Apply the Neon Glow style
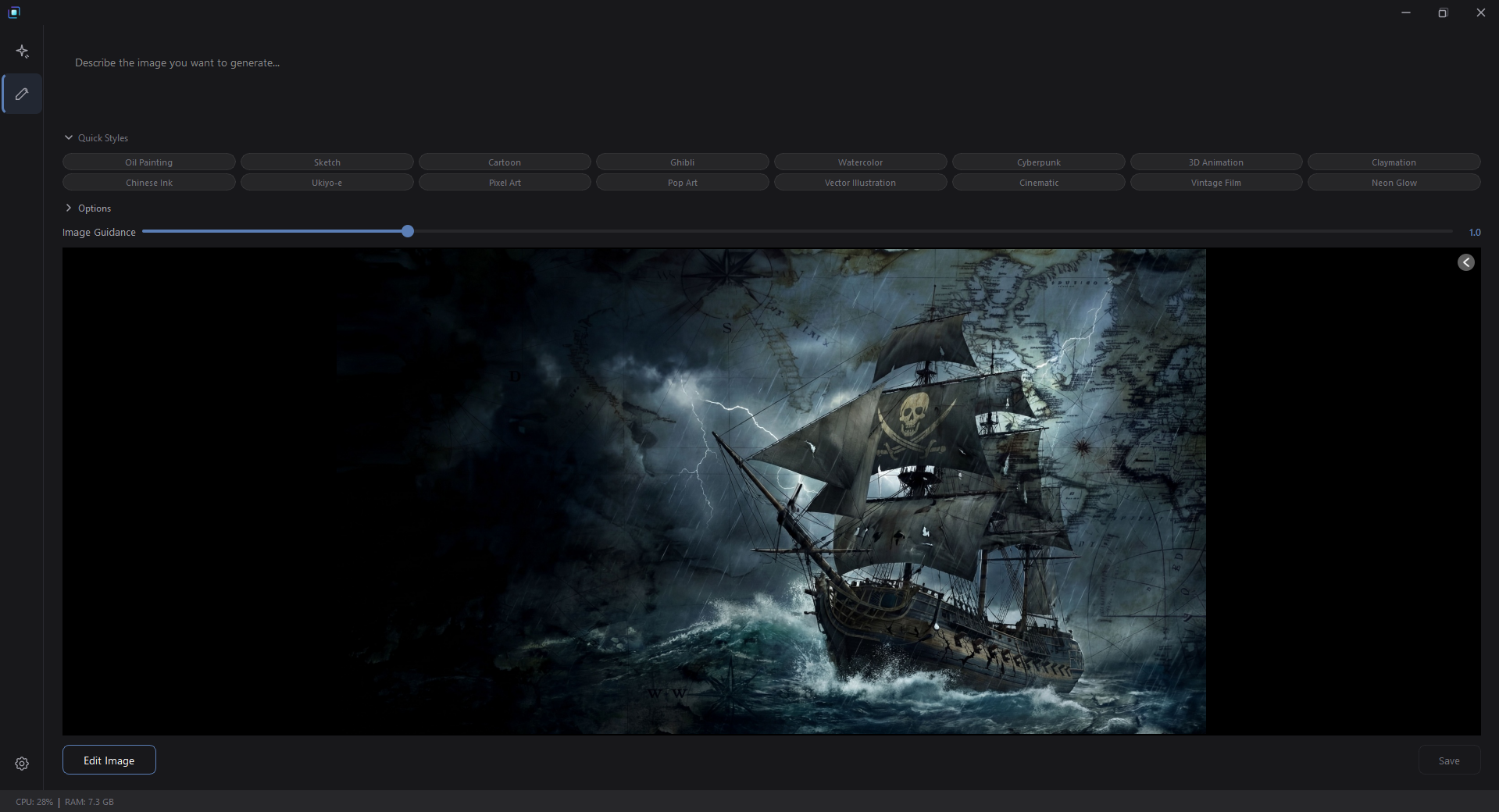1499x812 pixels. point(1394,183)
